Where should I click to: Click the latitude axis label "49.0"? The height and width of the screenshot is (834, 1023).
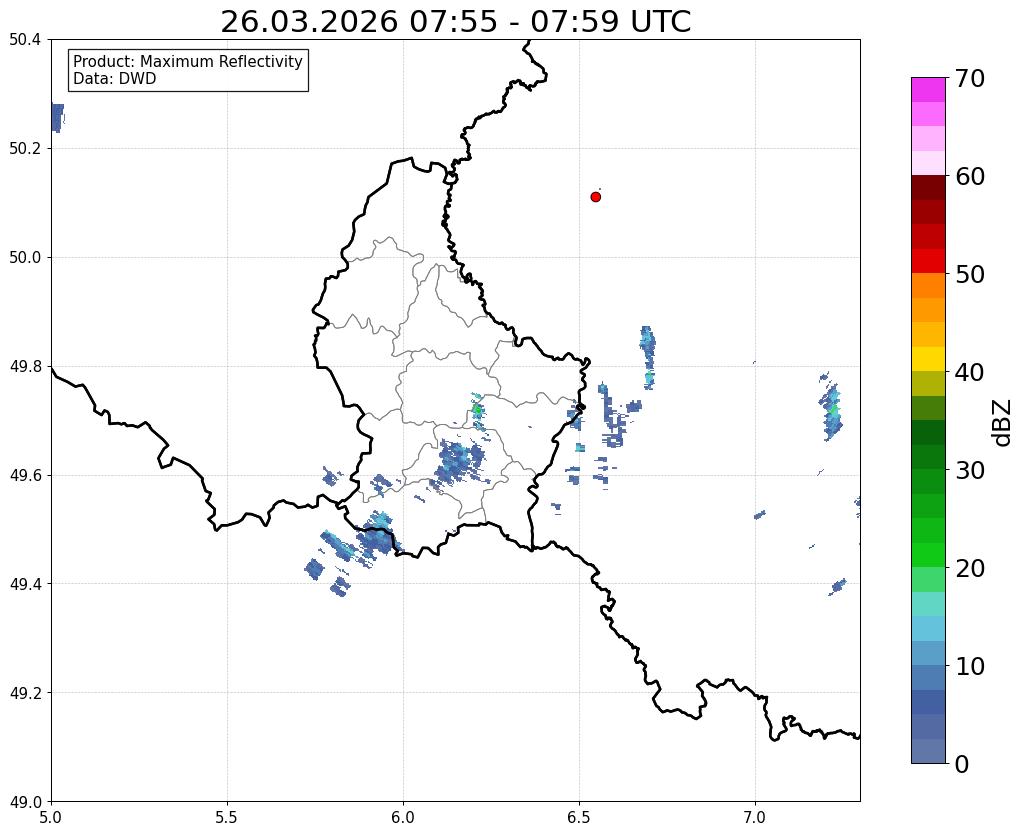click(25, 802)
